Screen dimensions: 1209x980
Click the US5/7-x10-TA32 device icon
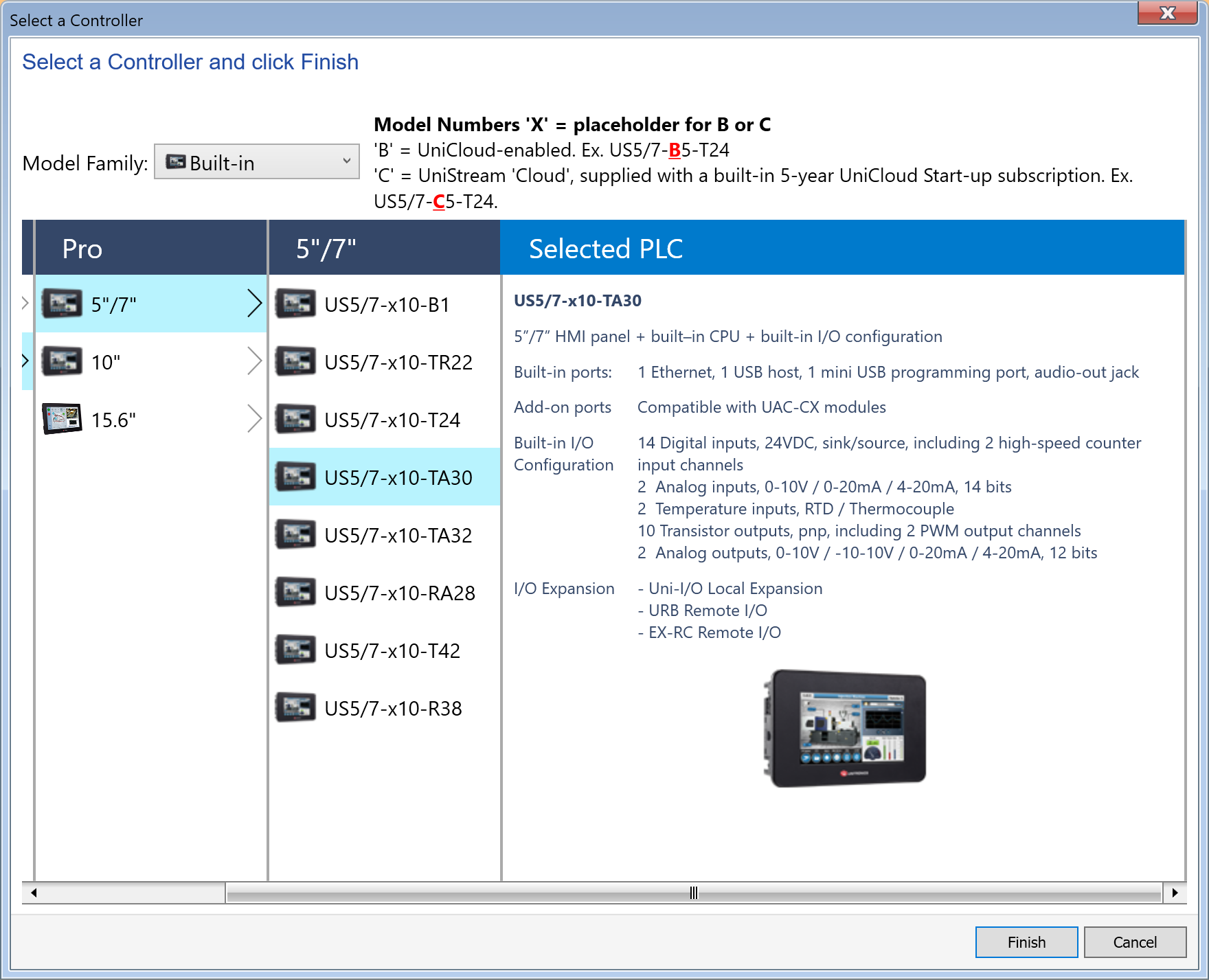[x=295, y=535]
